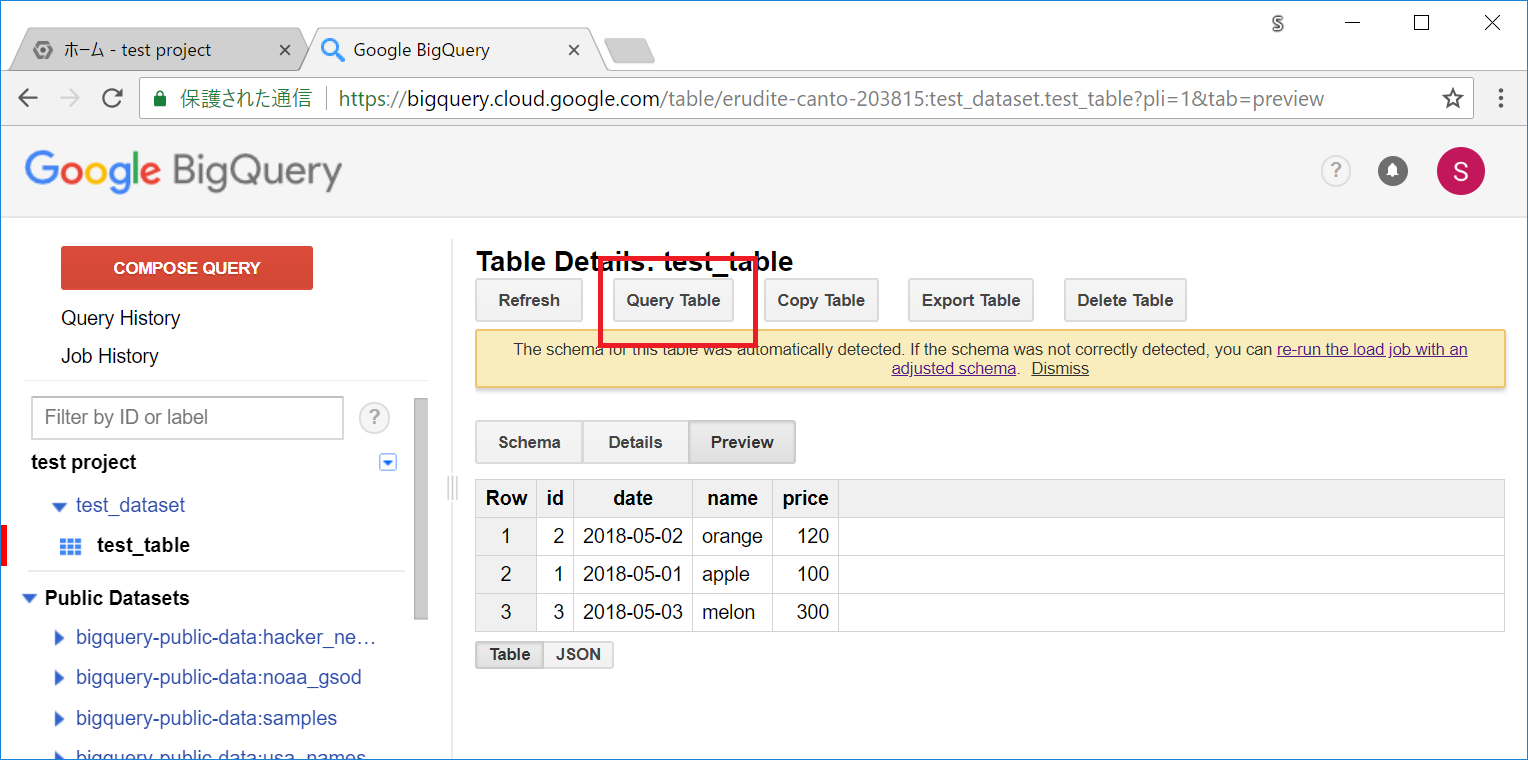Open the Schema tab

click(x=529, y=442)
